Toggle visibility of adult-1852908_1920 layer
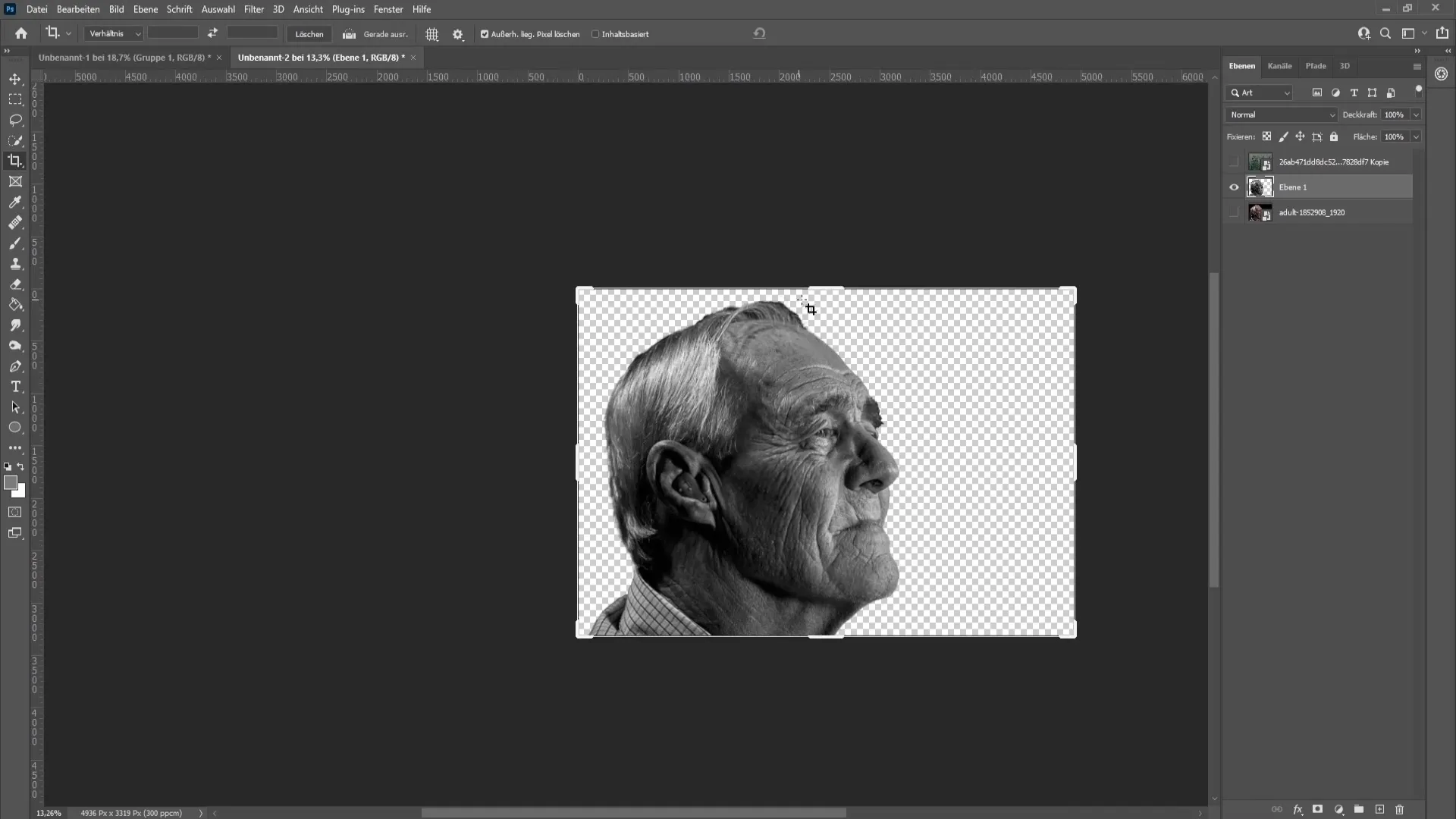 coord(1234,212)
